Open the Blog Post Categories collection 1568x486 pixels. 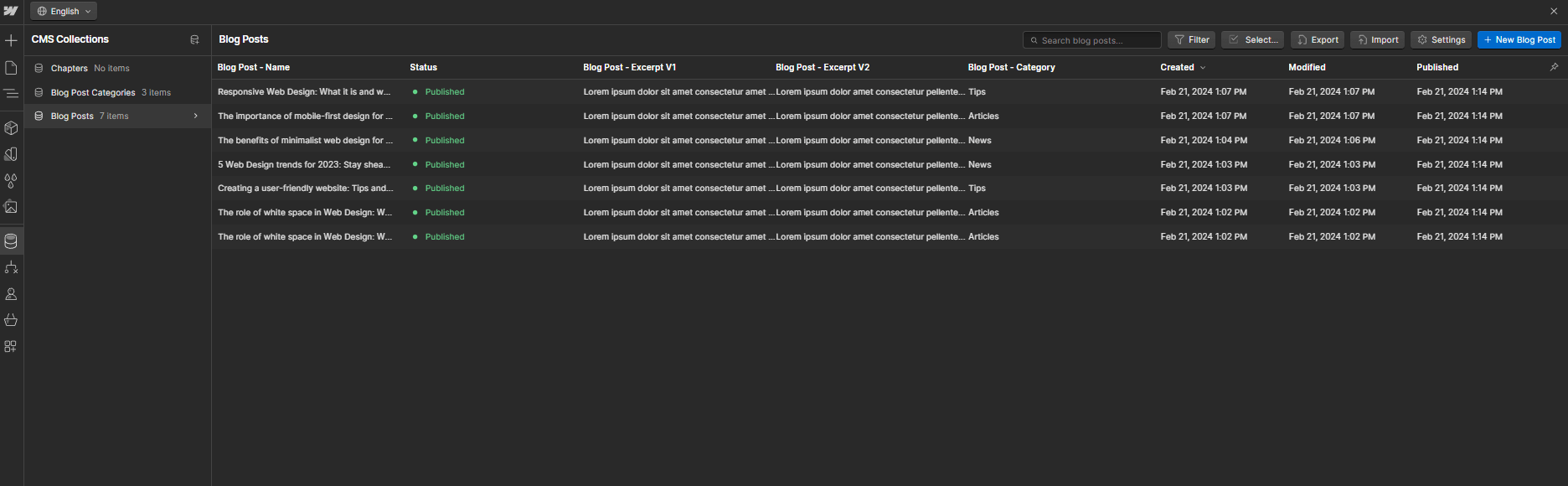click(117, 92)
